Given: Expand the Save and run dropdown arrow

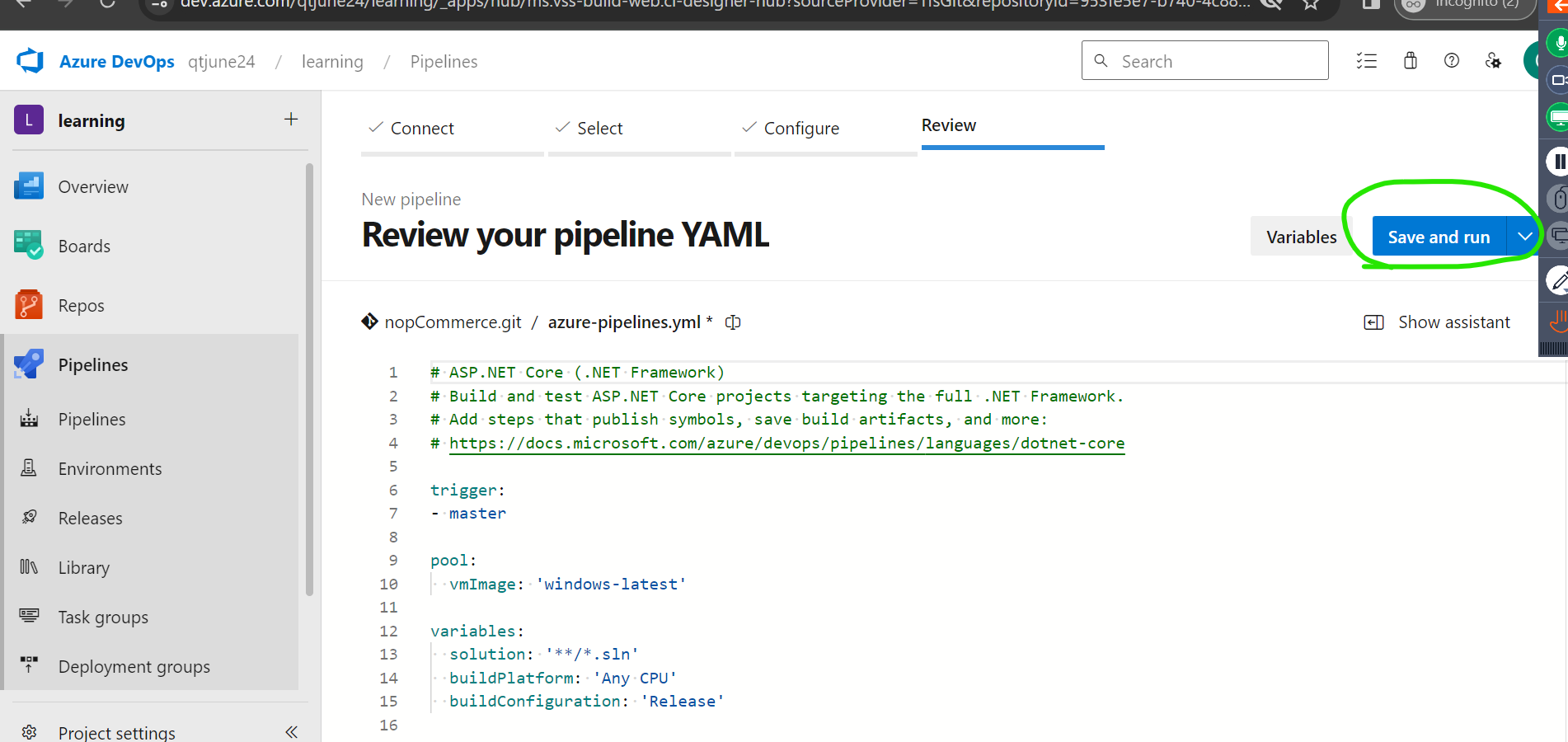Looking at the screenshot, I should pos(1524,237).
